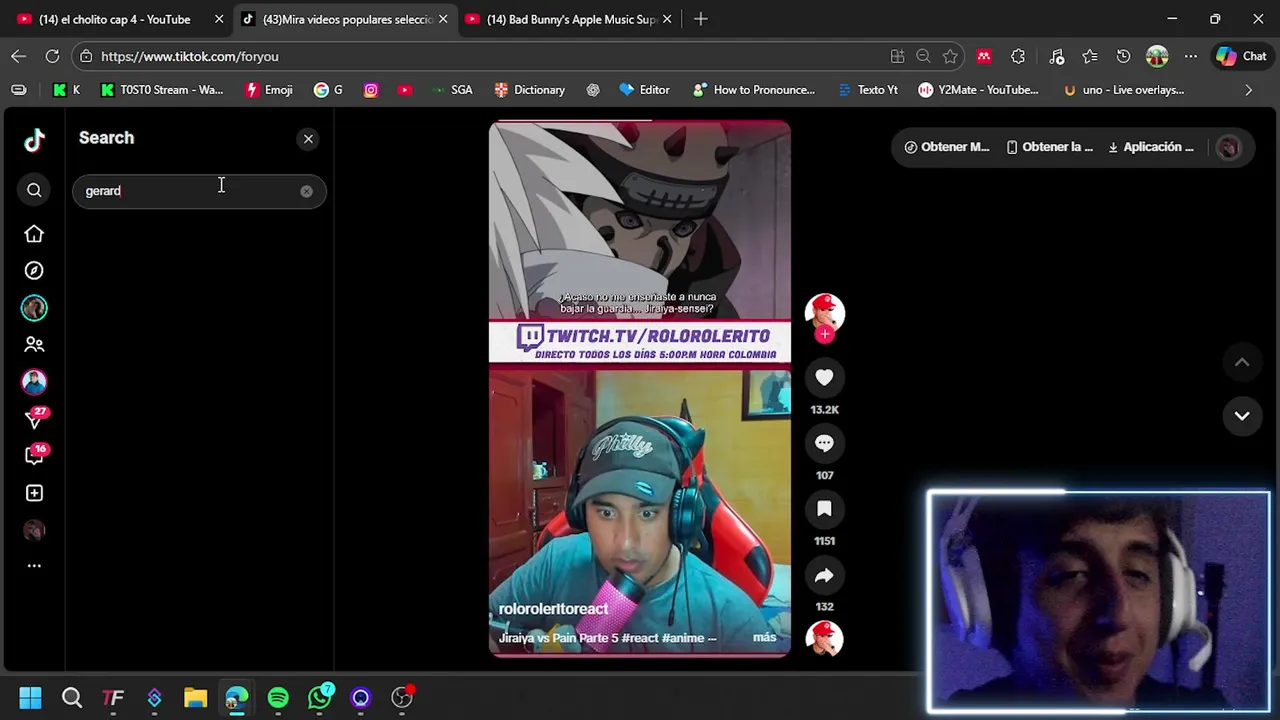The width and height of the screenshot is (1280, 720).
Task: Click the 'Aplicación ...' download button
Action: [1150, 147]
